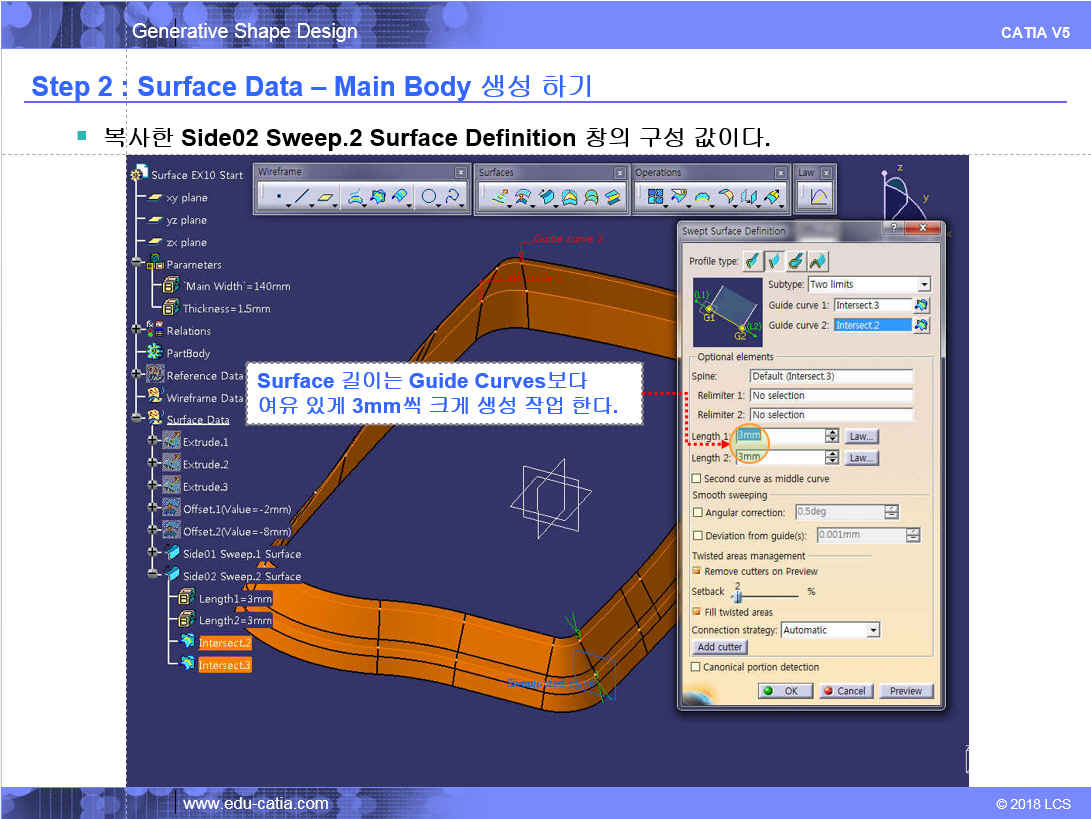
Task: Select Intersect.3 in the specification tree
Action: click(224, 665)
